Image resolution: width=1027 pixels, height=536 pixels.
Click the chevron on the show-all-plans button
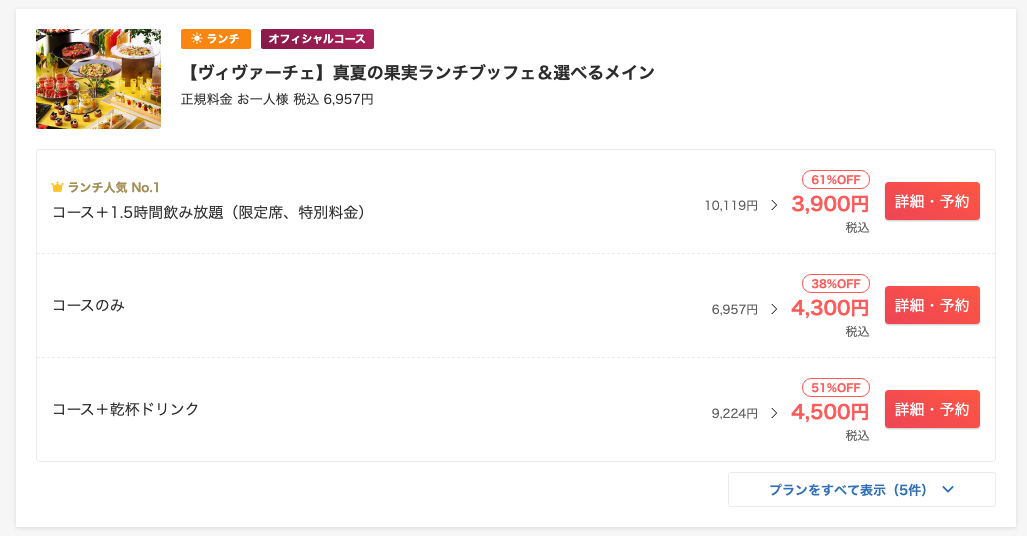(948, 490)
